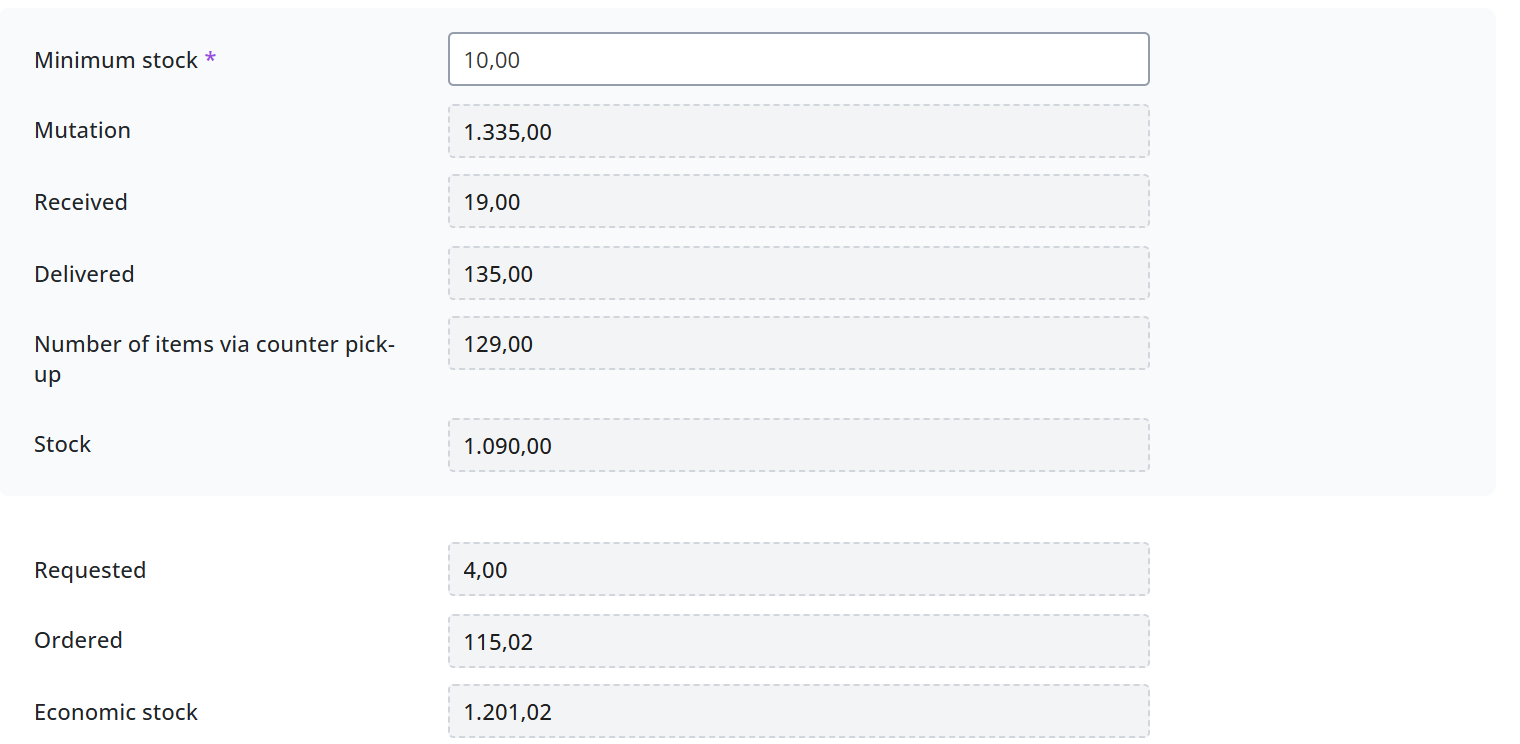The width and height of the screenshot is (1520, 744).
Task: Click the Stock label
Action: pos(62,444)
